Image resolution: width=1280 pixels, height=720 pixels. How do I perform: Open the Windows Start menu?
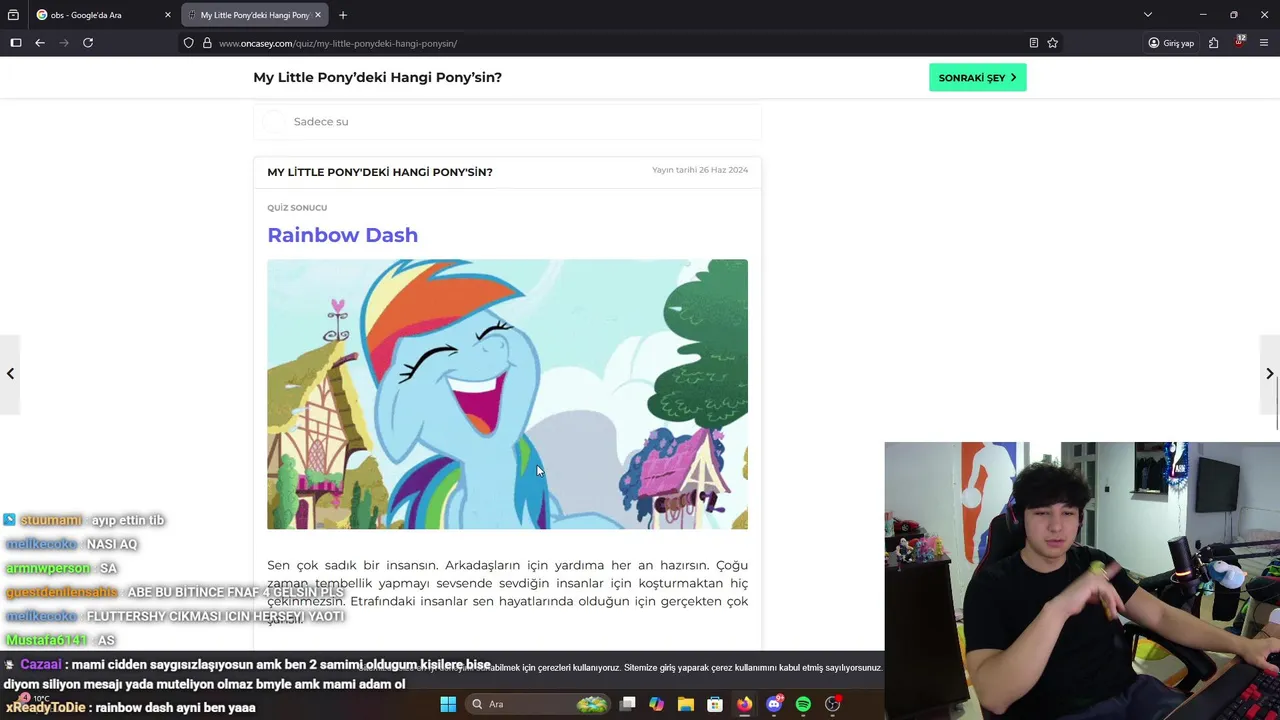tap(448, 704)
